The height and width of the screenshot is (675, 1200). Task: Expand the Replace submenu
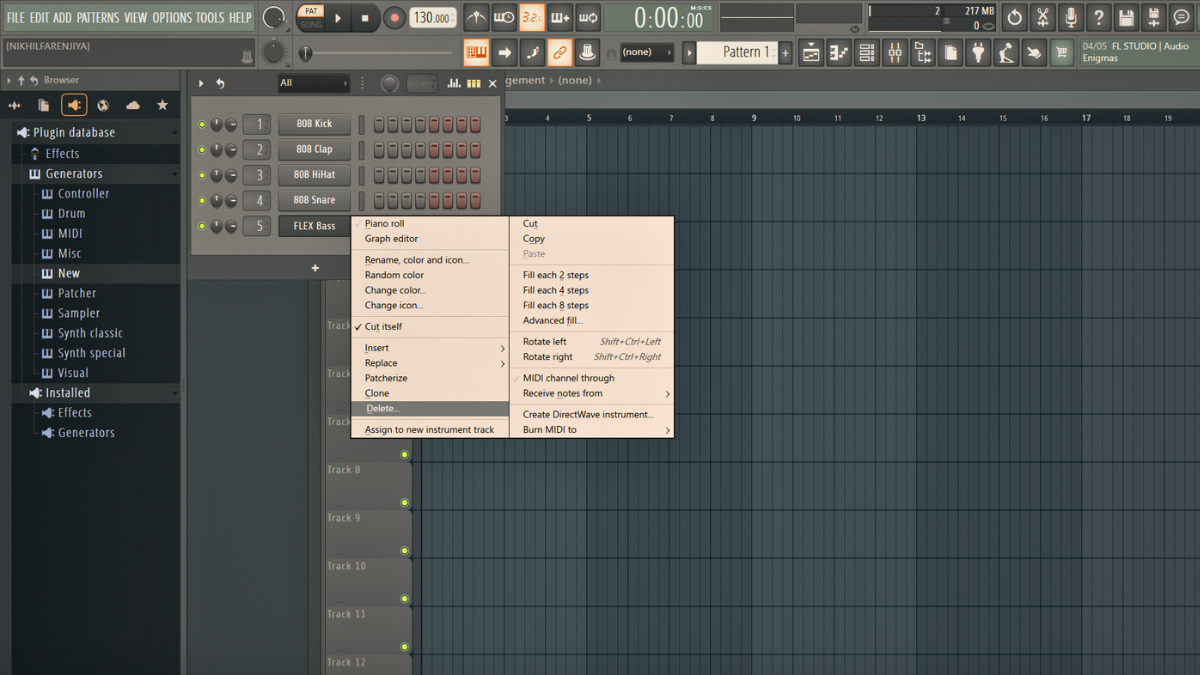point(430,363)
